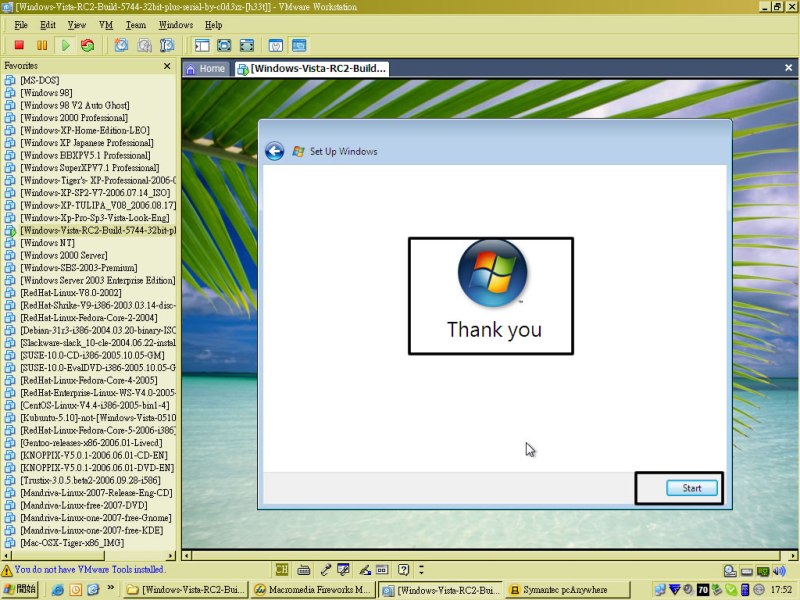Viewport: 800px width, 600px height.
Task: Open the Edit menu
Action: [48, 25]
